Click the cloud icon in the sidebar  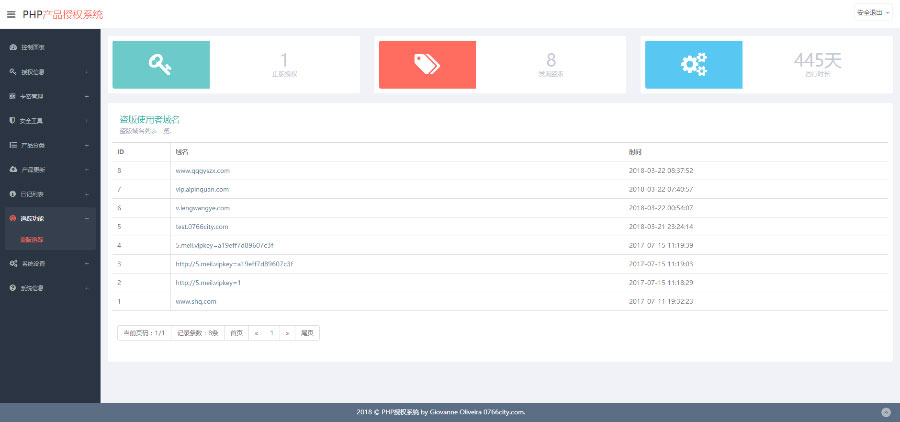click(12, 169)
